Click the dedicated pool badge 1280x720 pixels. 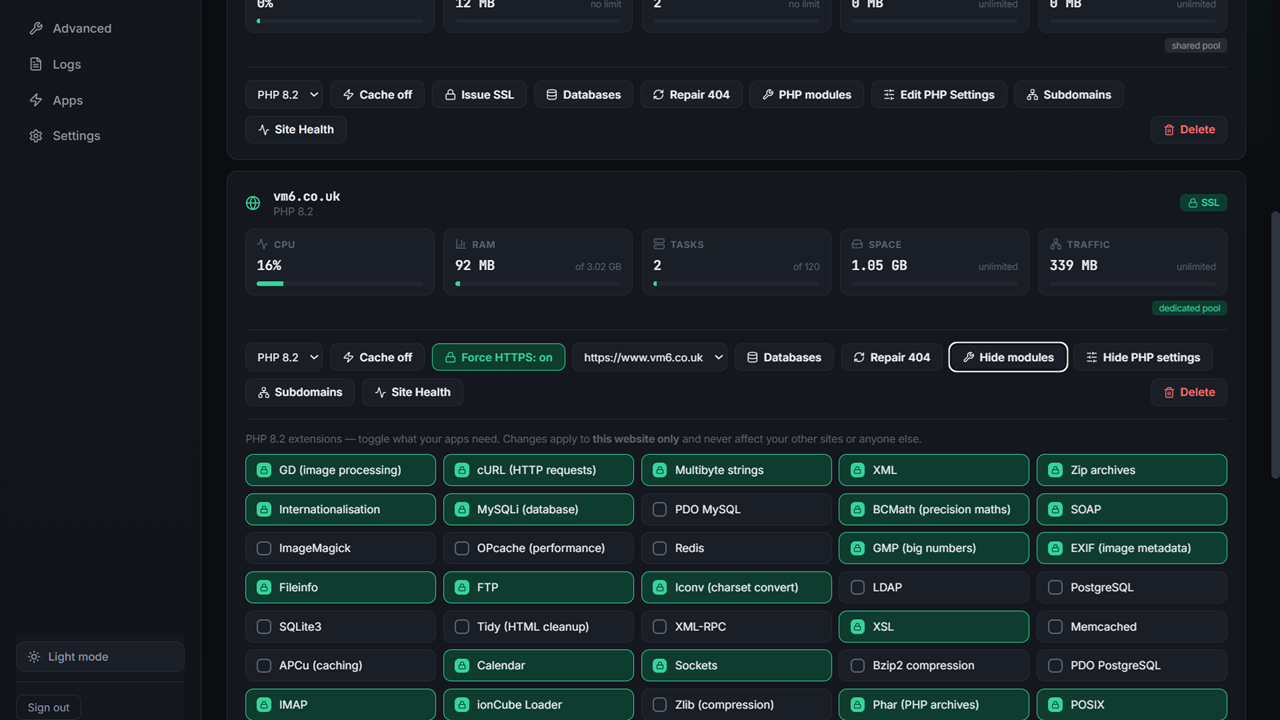1189,308
